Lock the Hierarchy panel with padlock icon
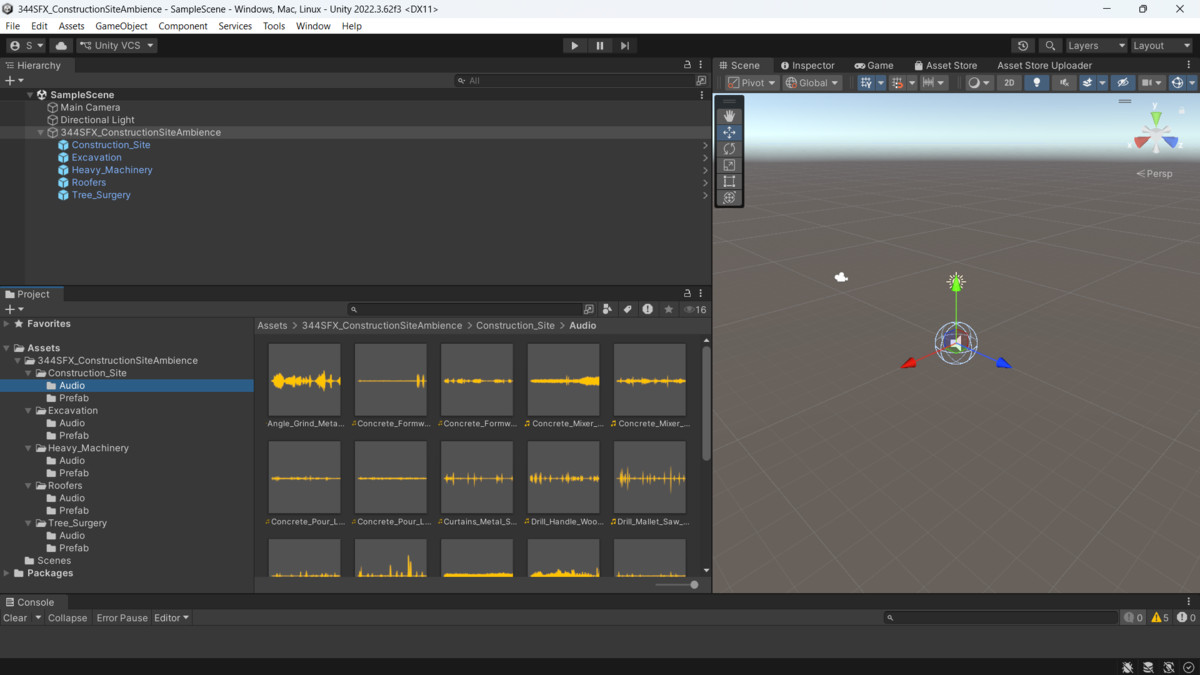1200x675 pixels. (687, 65)
